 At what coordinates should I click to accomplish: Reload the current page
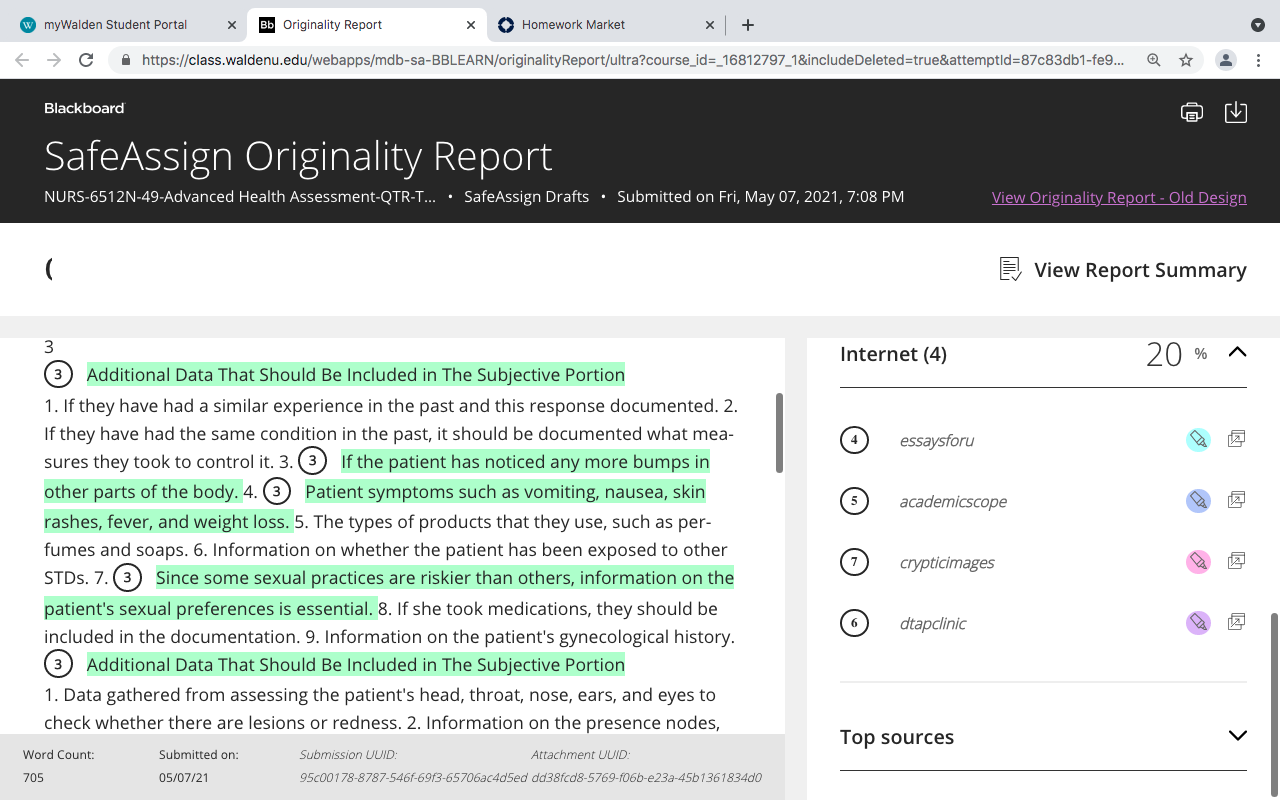coord(86,60)
